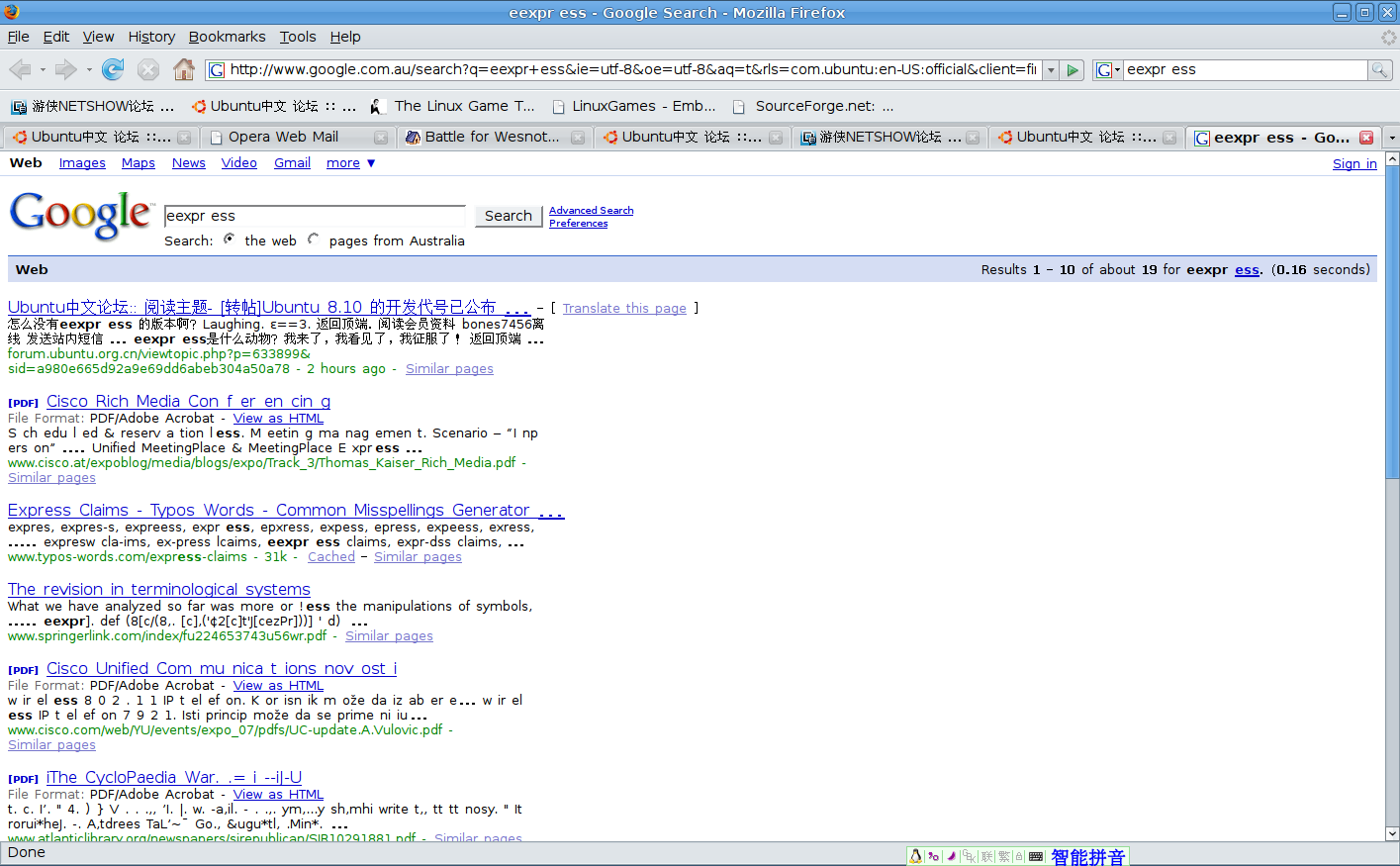Open the list all tabs dropdown

point(1392,138)
